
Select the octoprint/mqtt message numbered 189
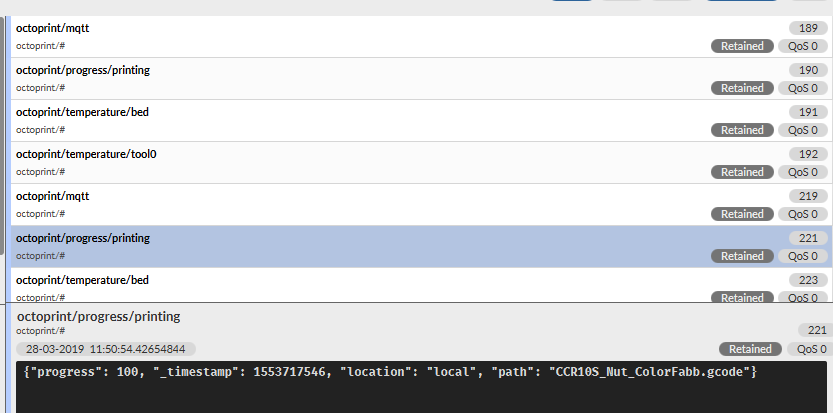click(x=300, y=36)
